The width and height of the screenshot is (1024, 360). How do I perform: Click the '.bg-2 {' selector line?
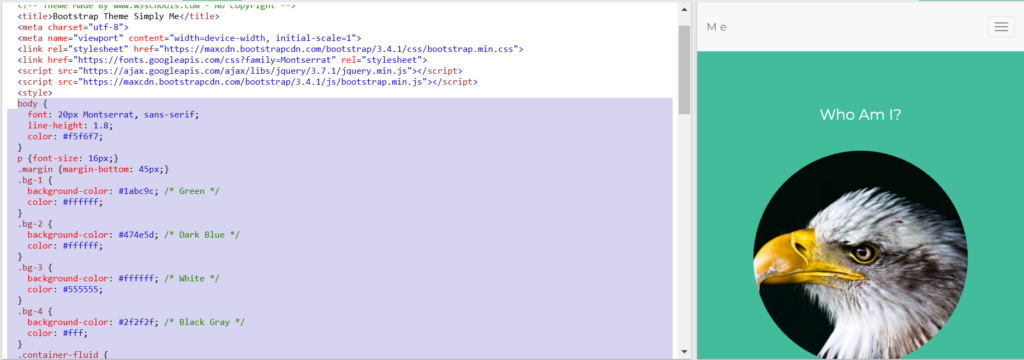[35, 224]
